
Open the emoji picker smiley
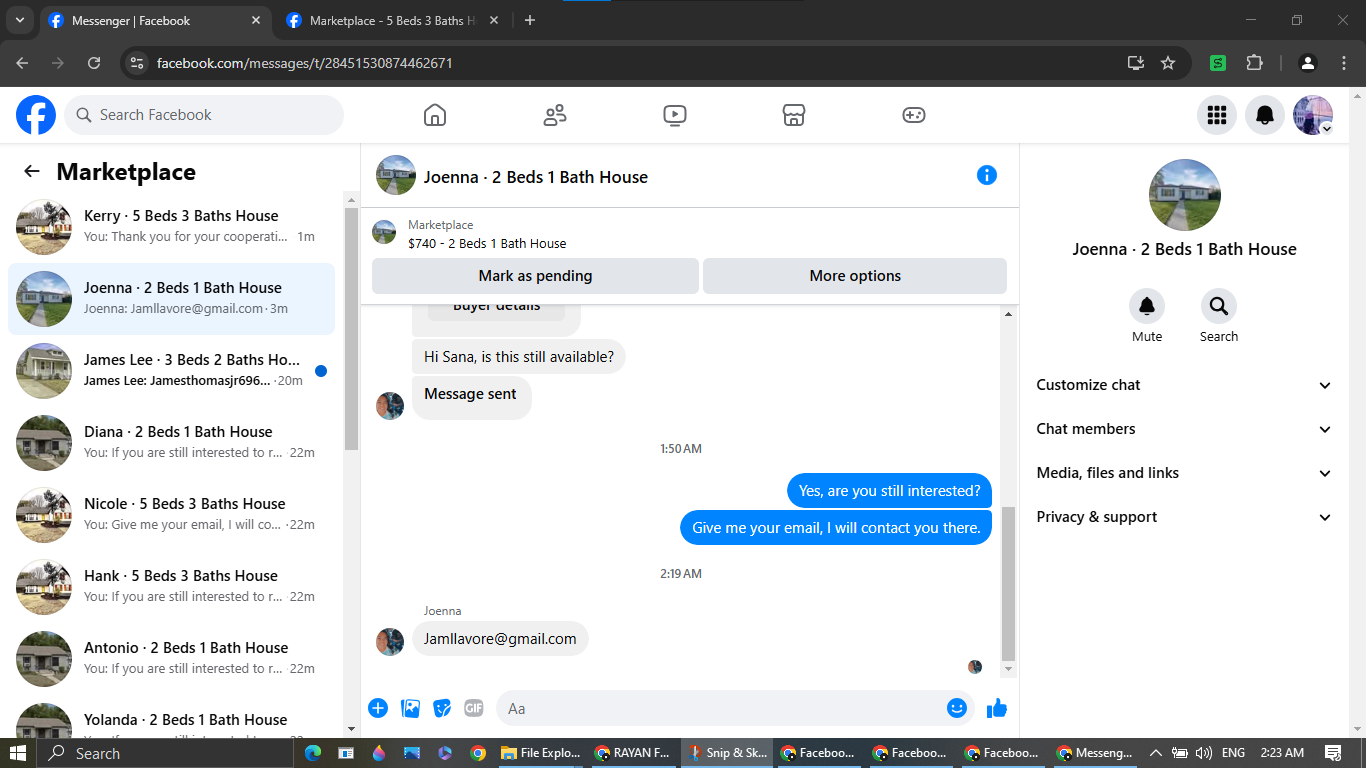click(x=957, y=708)
